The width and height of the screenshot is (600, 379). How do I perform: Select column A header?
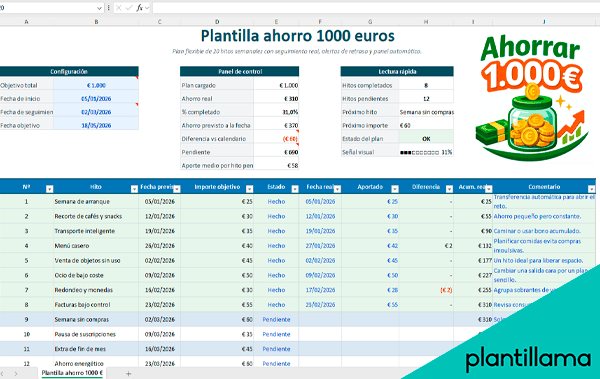pos(26,22)
